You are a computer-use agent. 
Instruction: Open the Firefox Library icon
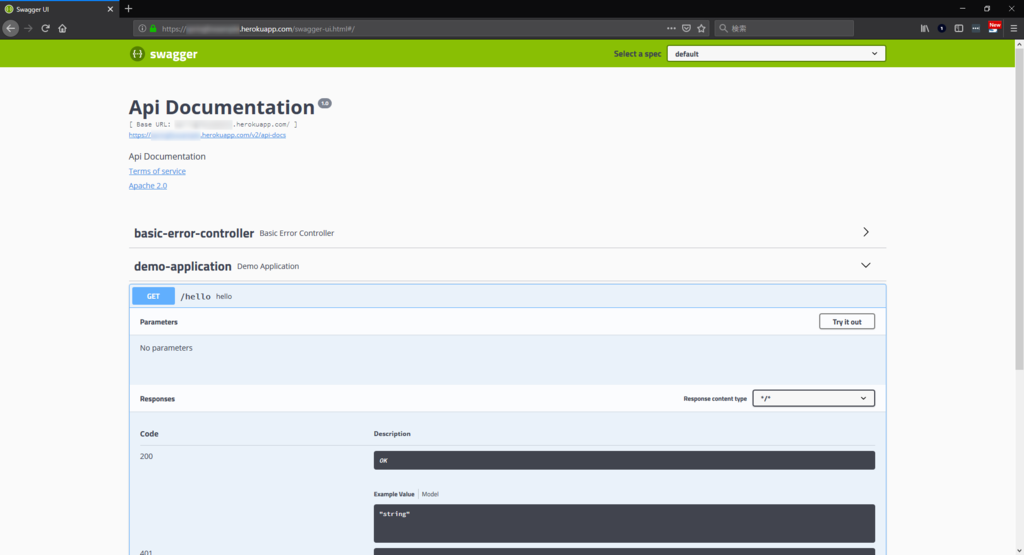tap(925, 28)
